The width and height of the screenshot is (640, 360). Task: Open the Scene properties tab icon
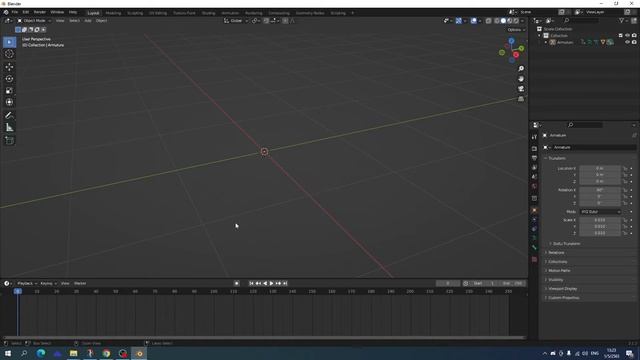pyautogui.click(x=534, y=177)
